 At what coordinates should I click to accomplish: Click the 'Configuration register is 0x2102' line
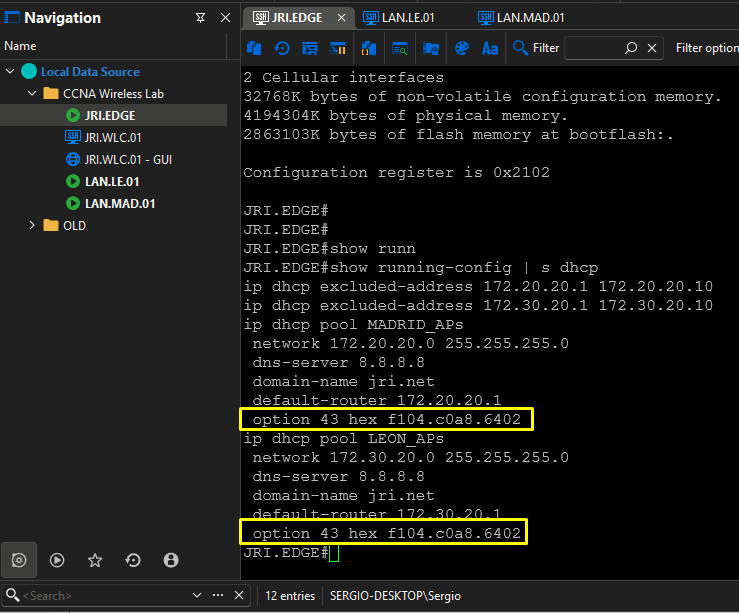396,172
